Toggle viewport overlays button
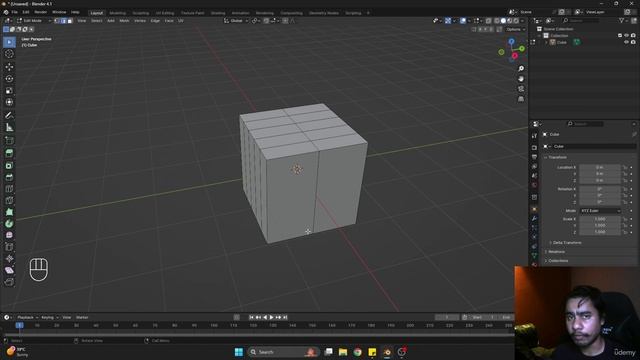The height and width of the screenshot is (360, 640). (x=463, y=20)
